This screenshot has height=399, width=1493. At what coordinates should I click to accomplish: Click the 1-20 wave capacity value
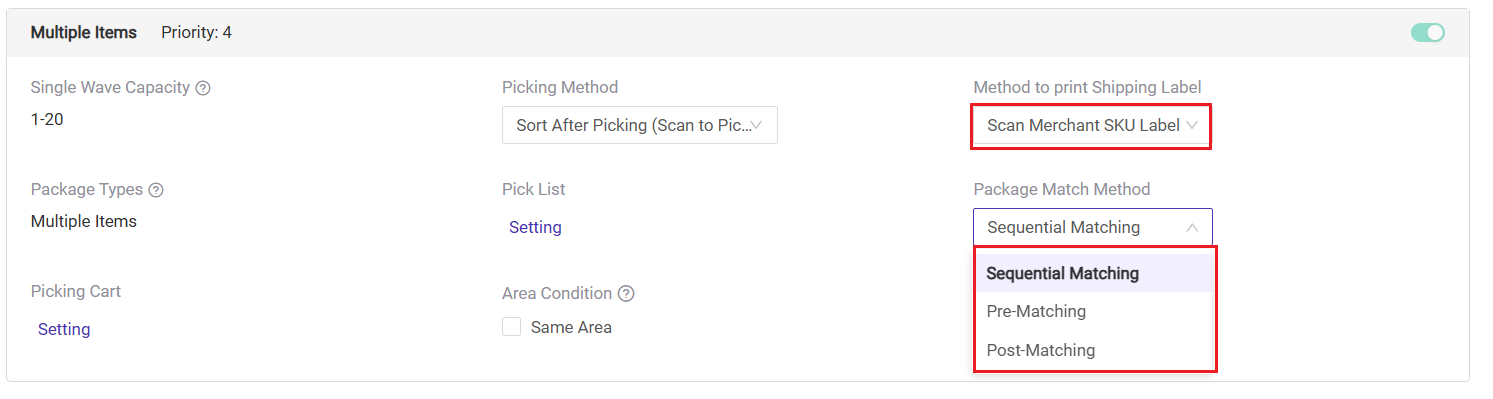[48, 119]
